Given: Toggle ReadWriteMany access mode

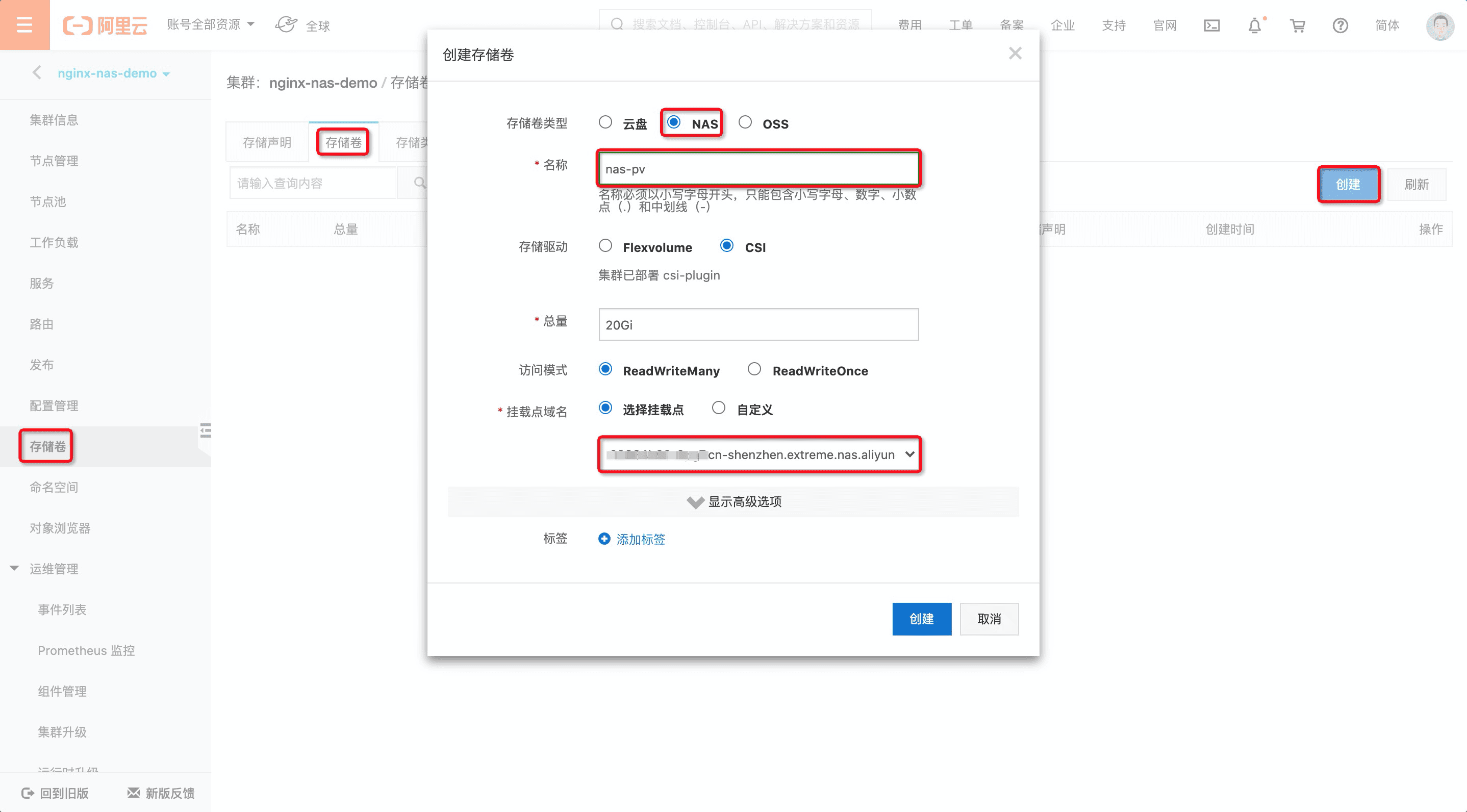Looking at the screenshot, I should (x=604, y=371).
